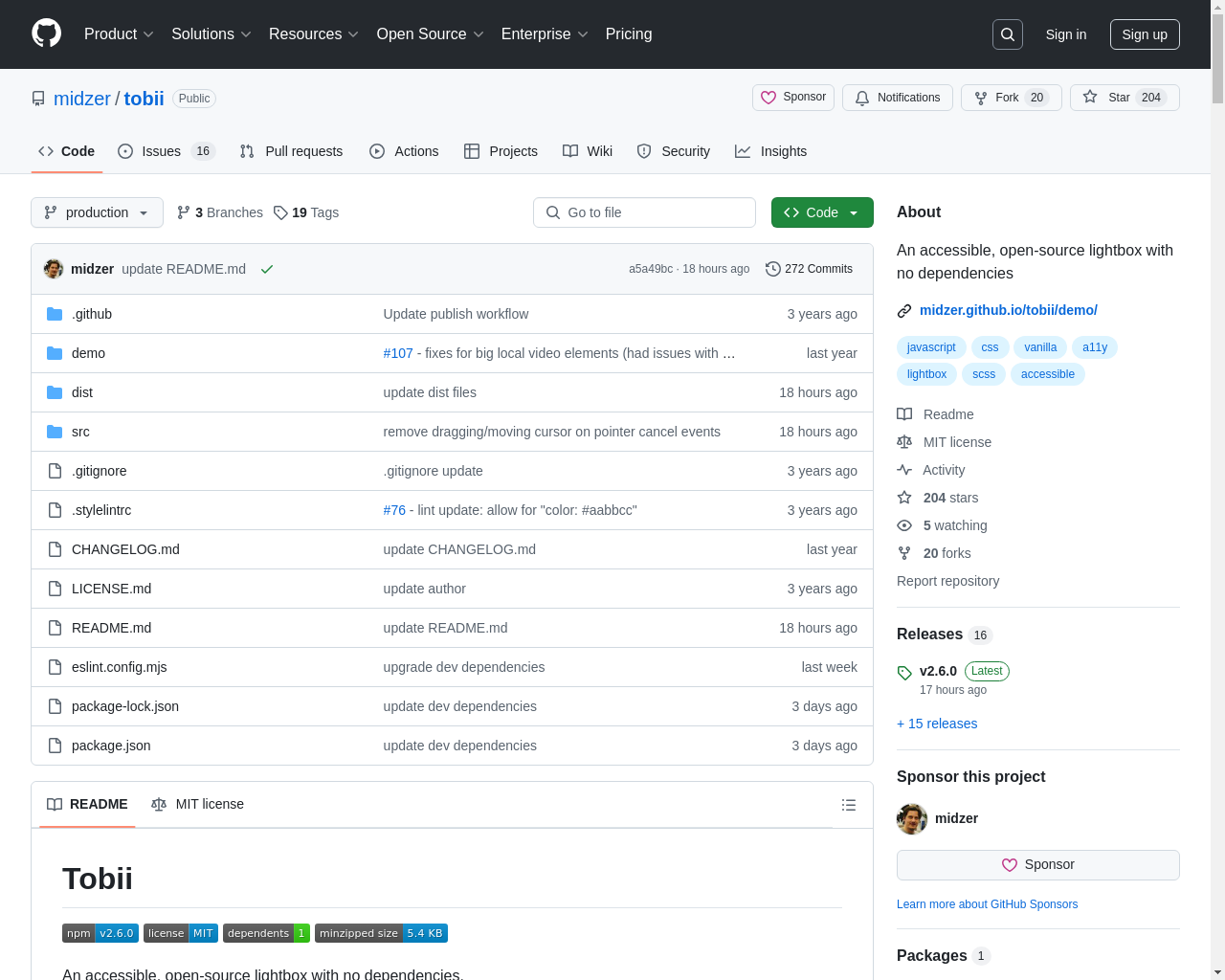Image resolution: width=1225 pixels, height=980 pixels.
Task: Click the Go to file search field
Action: point(644,212)
